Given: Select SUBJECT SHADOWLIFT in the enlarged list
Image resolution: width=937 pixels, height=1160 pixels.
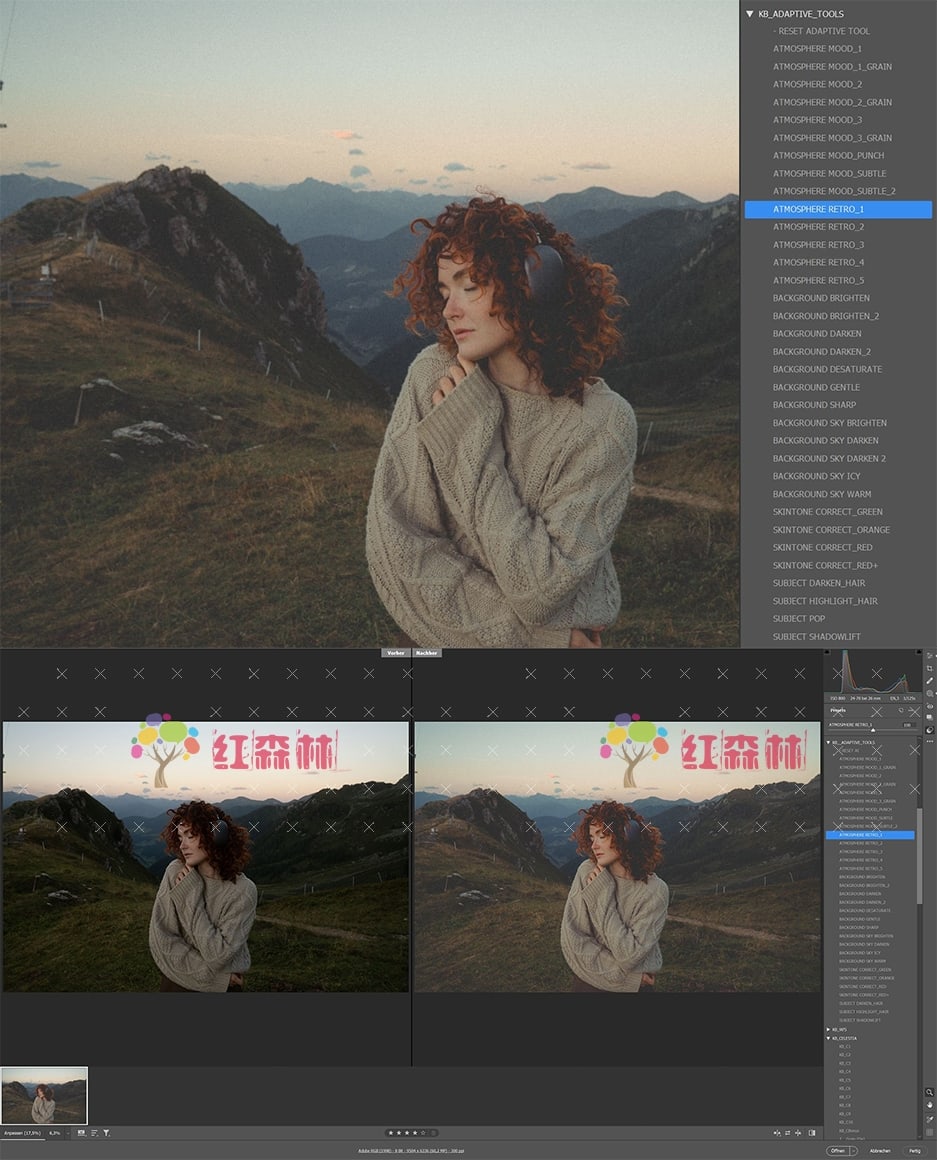Looking at the screenshot, I should pos(816,636).
